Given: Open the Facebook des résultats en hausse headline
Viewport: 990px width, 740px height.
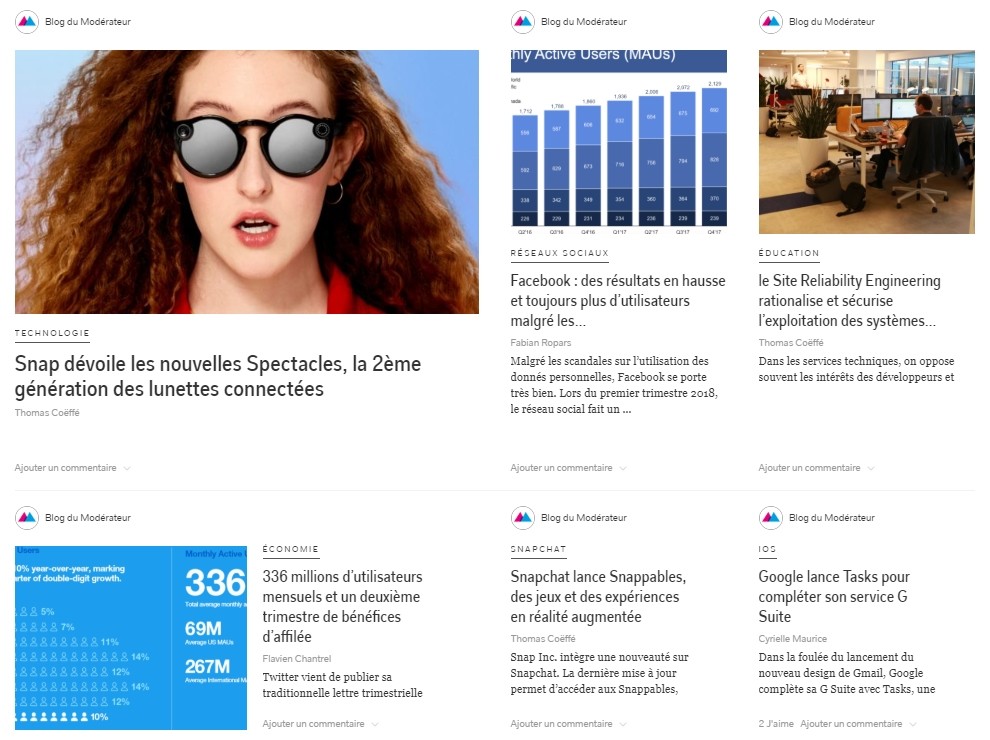Looking at the screenshot, I should [618, 301].
